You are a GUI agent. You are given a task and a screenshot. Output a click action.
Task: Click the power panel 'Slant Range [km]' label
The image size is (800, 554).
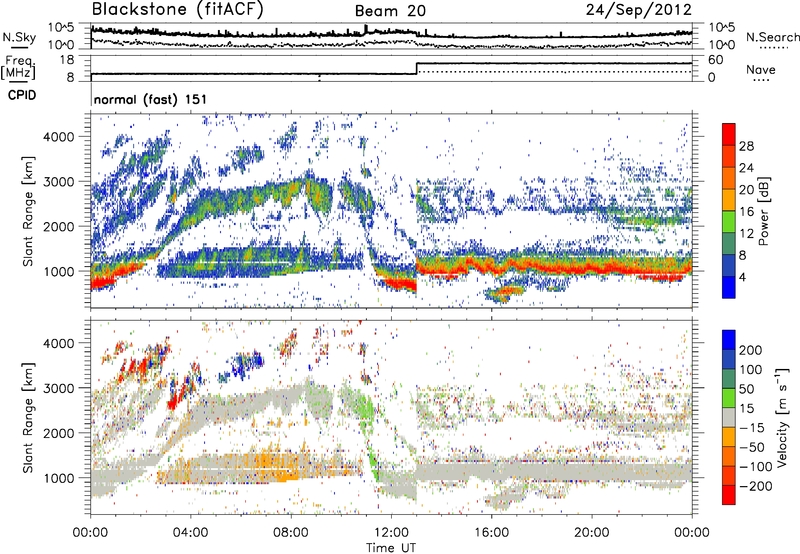pyautogui.click(x=28, y=211)
